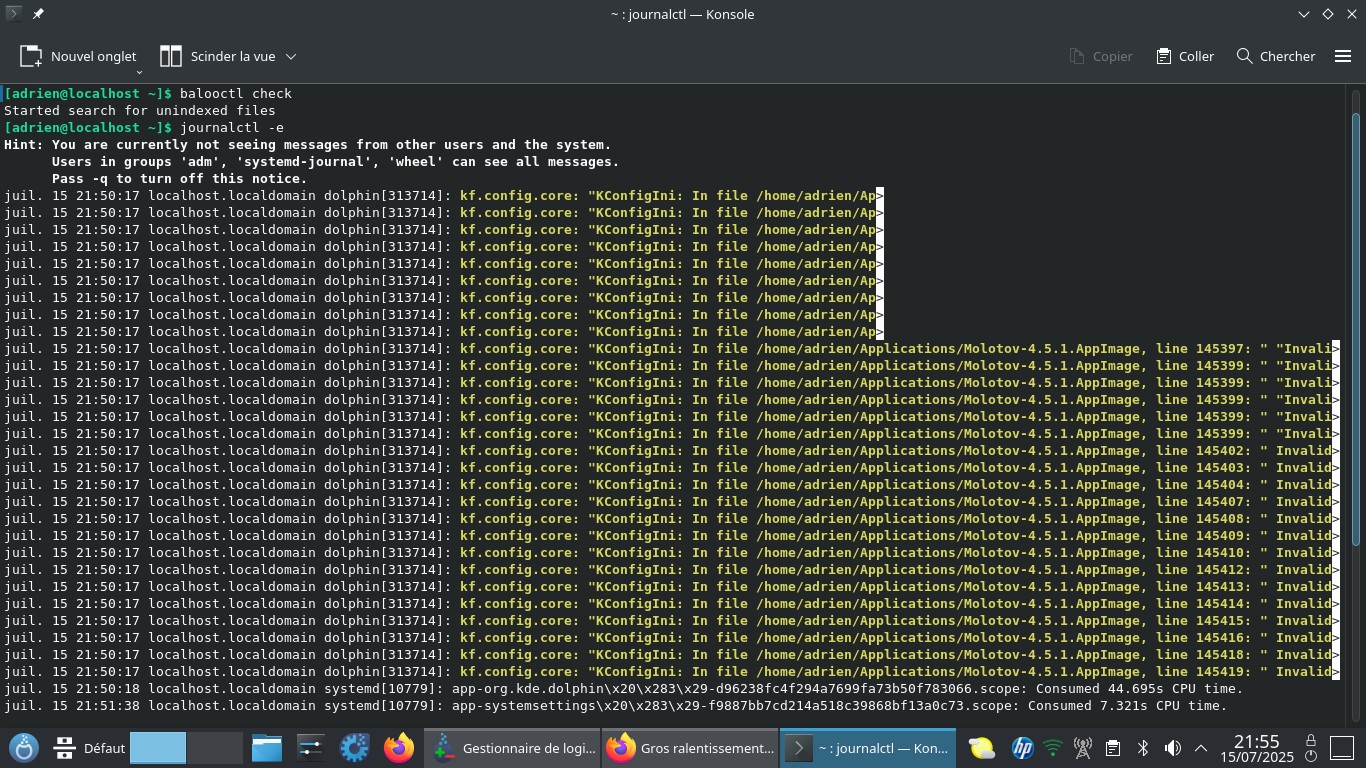Click 'Consumed 44.695s CPU time' line
1366x768 pixels.
[623, 688]
